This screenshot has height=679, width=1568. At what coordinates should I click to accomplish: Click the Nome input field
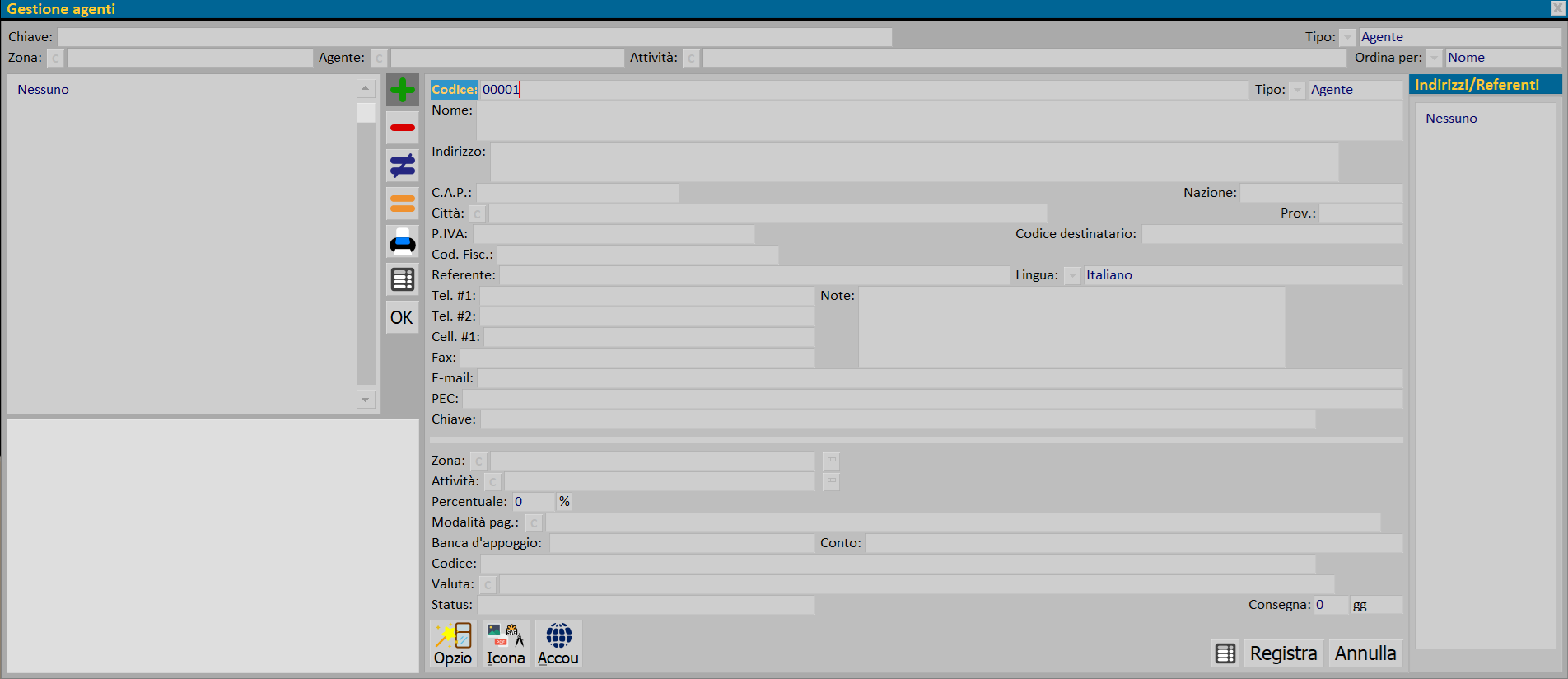click(x=939, y=121)
